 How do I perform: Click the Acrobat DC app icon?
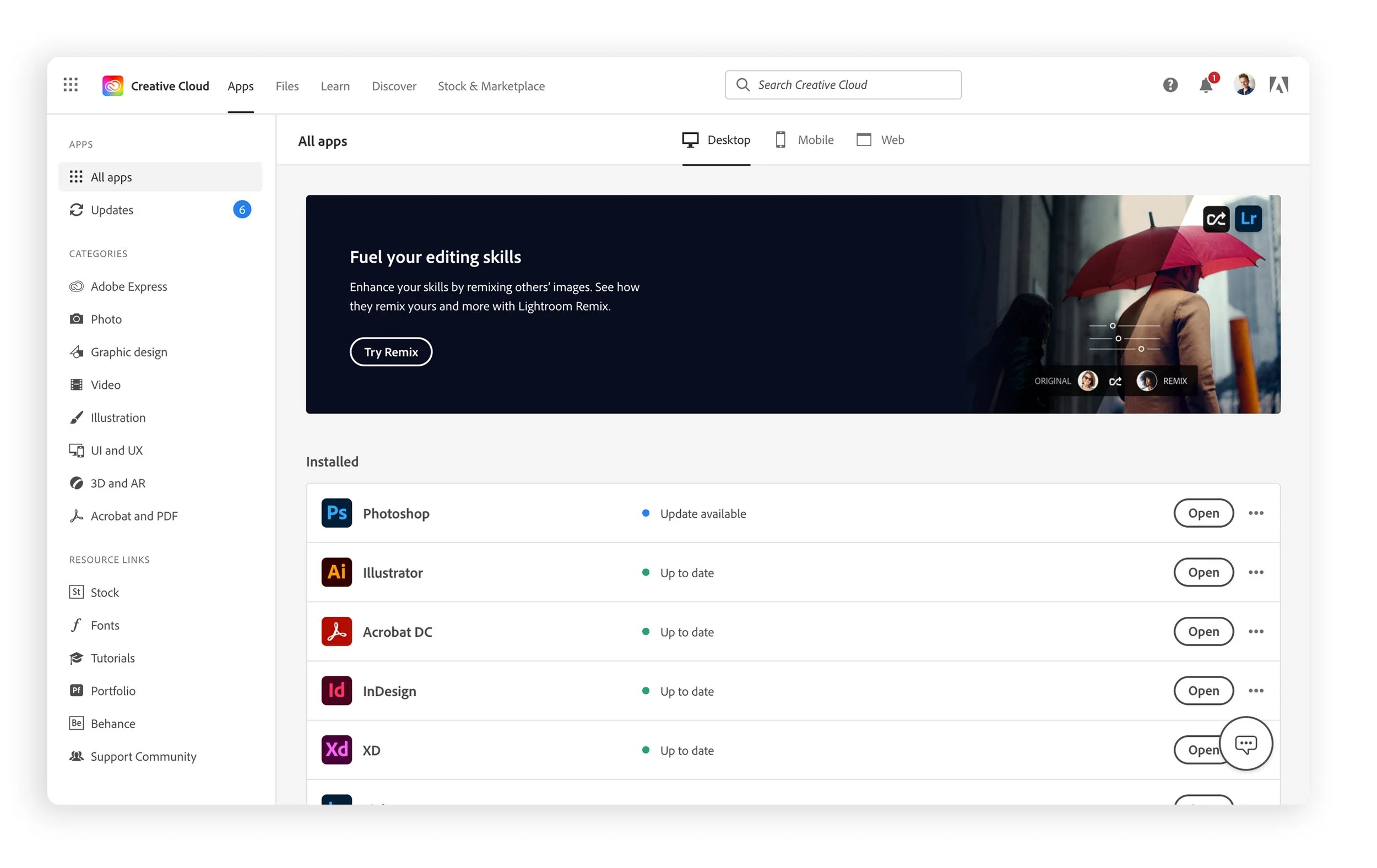point(336,631)
